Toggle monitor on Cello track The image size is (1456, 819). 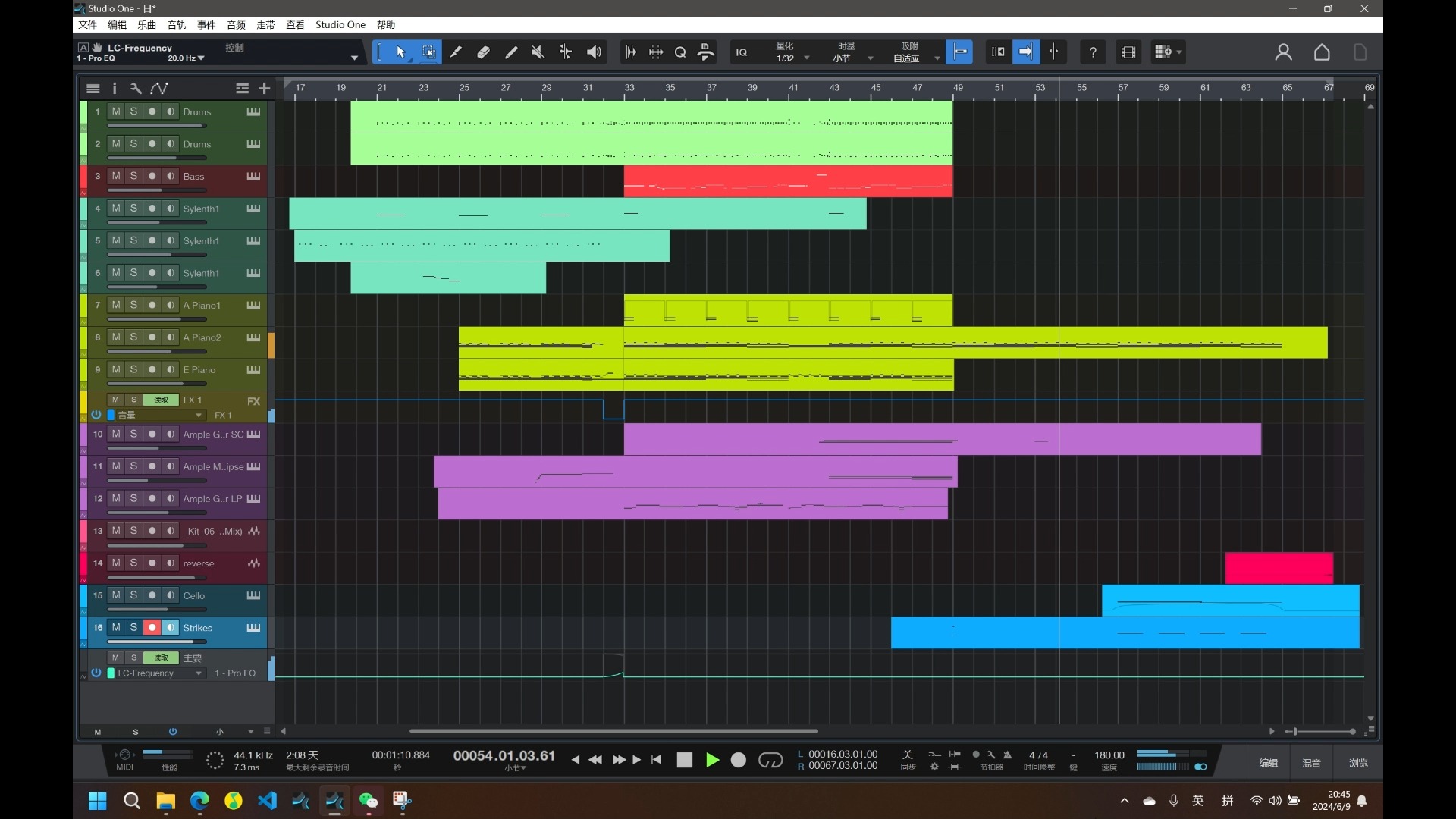click(171, 595)
